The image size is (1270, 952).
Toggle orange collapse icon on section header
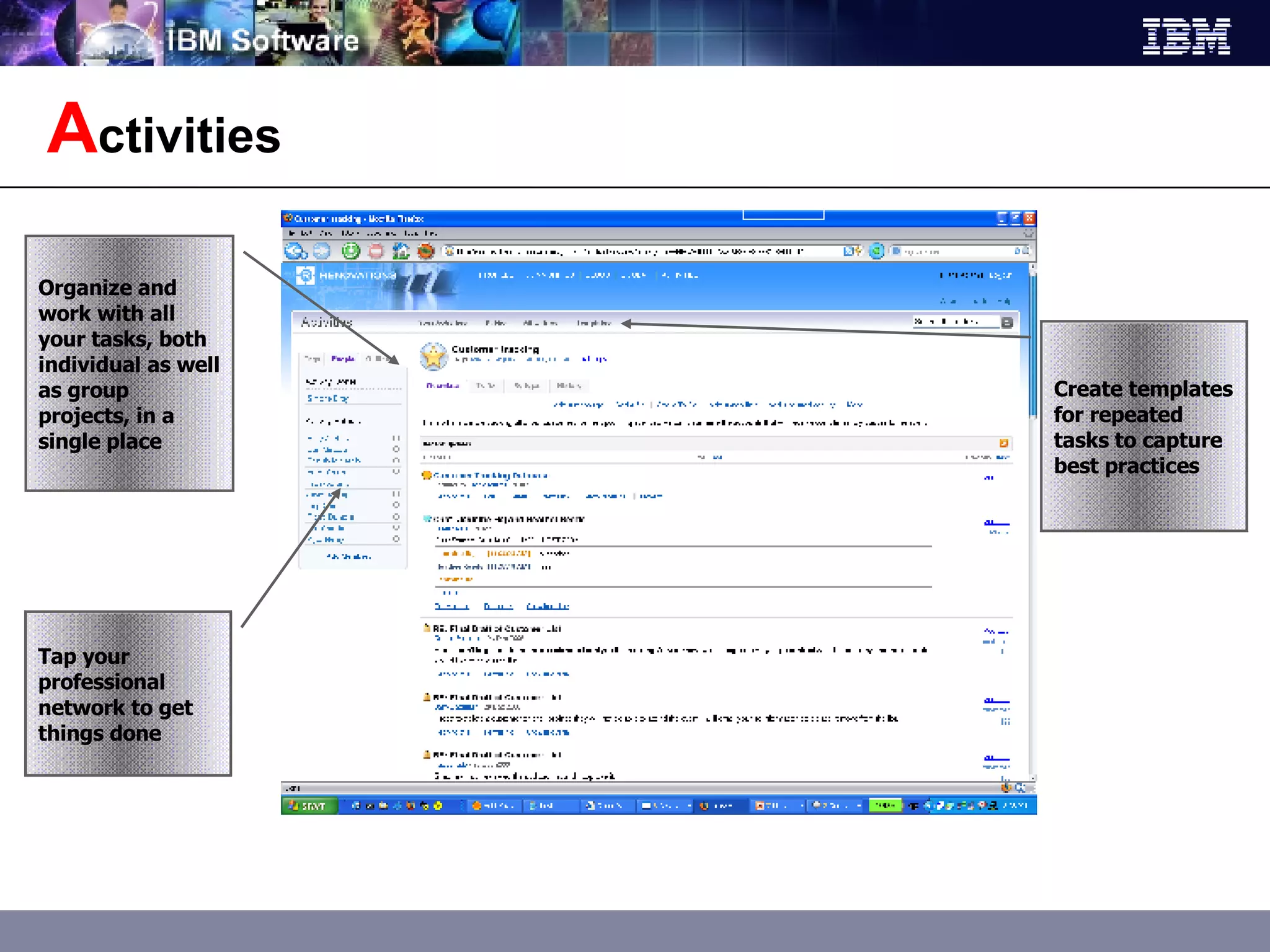pos(1003,443)
